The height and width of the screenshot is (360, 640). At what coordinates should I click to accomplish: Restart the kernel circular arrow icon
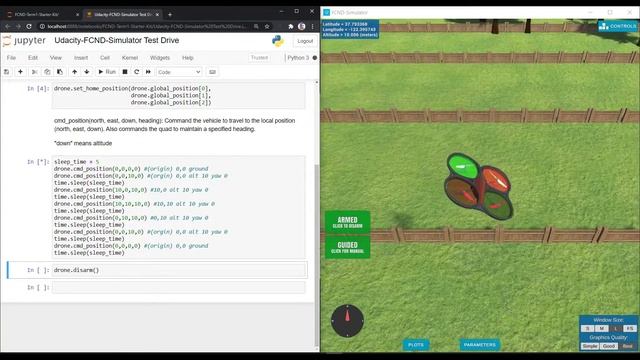point(136,72)
